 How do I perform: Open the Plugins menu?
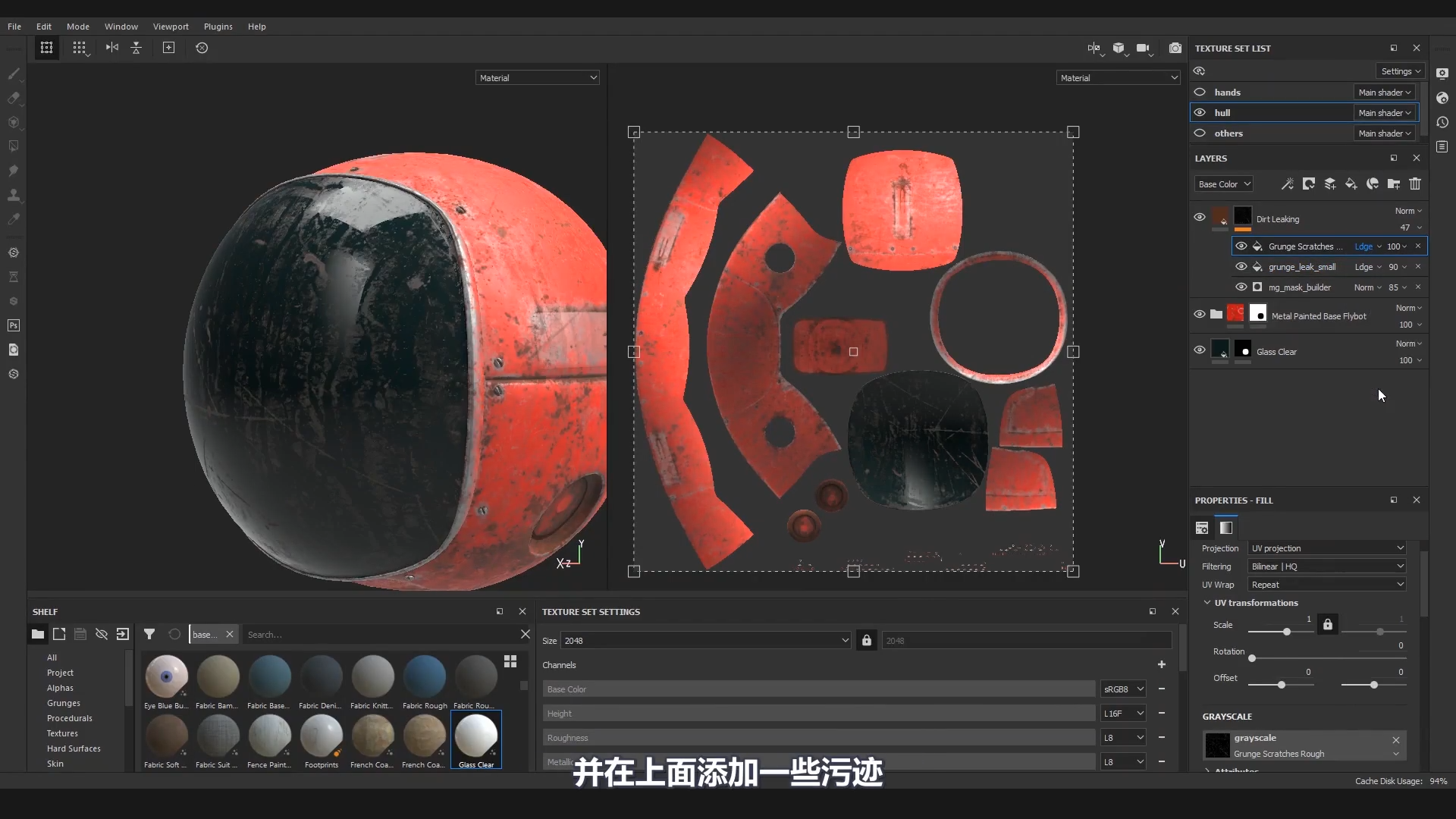(218, 27)
